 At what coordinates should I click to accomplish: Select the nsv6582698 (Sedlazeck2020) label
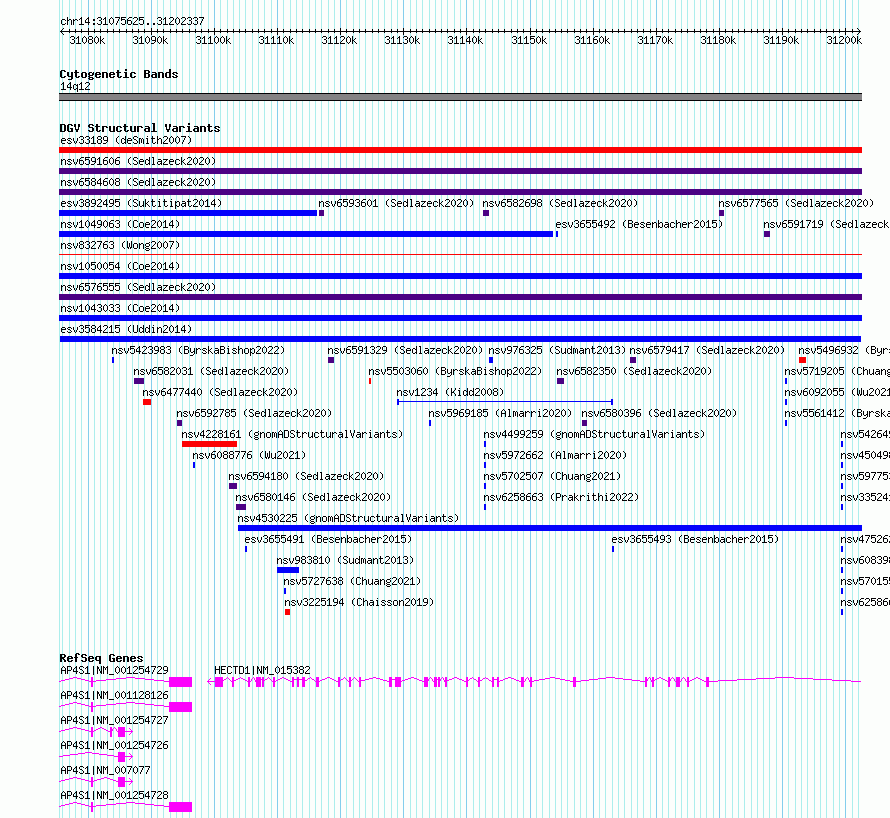(x=560, y=203)
